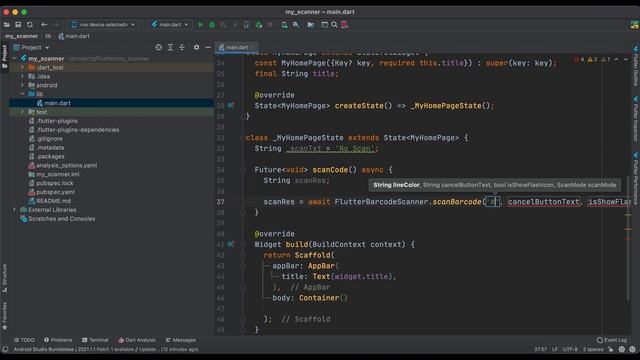Open Project panel settings gear

(196, 47)
